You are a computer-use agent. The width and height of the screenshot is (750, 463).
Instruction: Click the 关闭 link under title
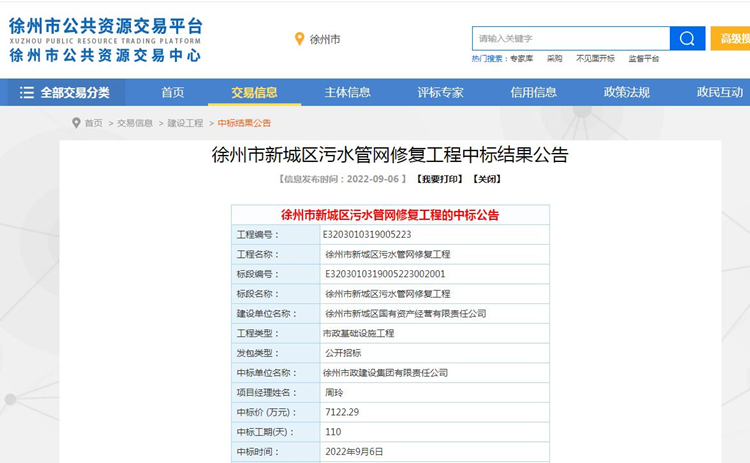click(x=487, y=179)
